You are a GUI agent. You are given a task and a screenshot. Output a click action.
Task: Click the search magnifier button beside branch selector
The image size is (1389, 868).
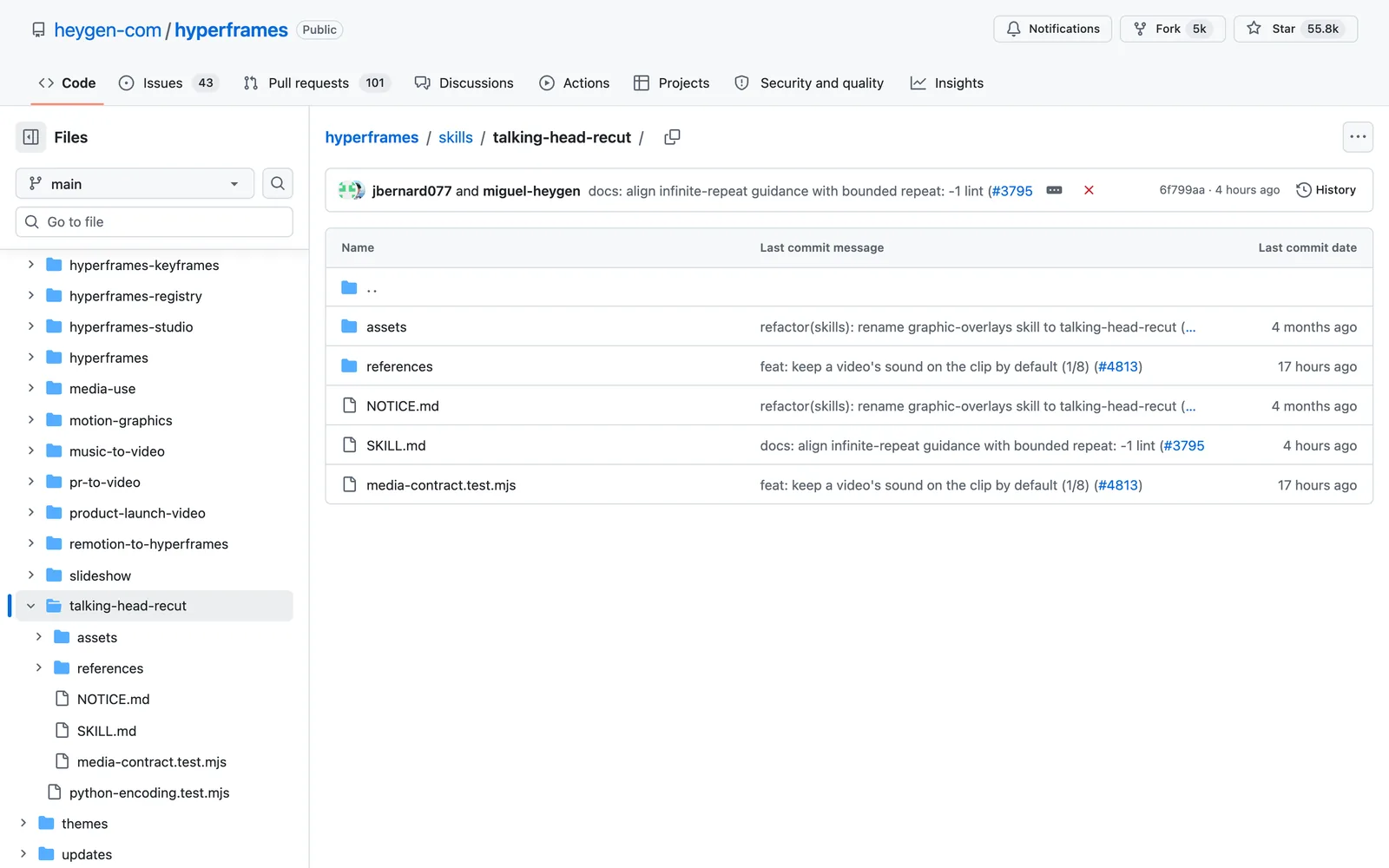(278, 183)
